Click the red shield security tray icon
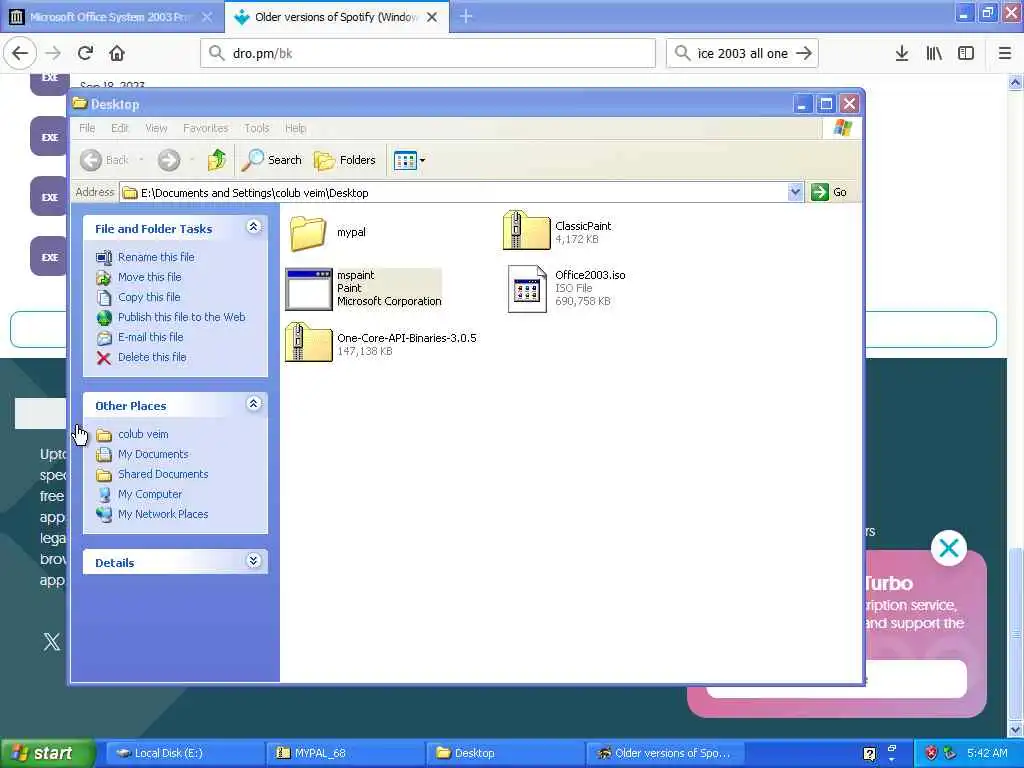This screenshot has height=768, width=1024. click(x=931, y=754)
